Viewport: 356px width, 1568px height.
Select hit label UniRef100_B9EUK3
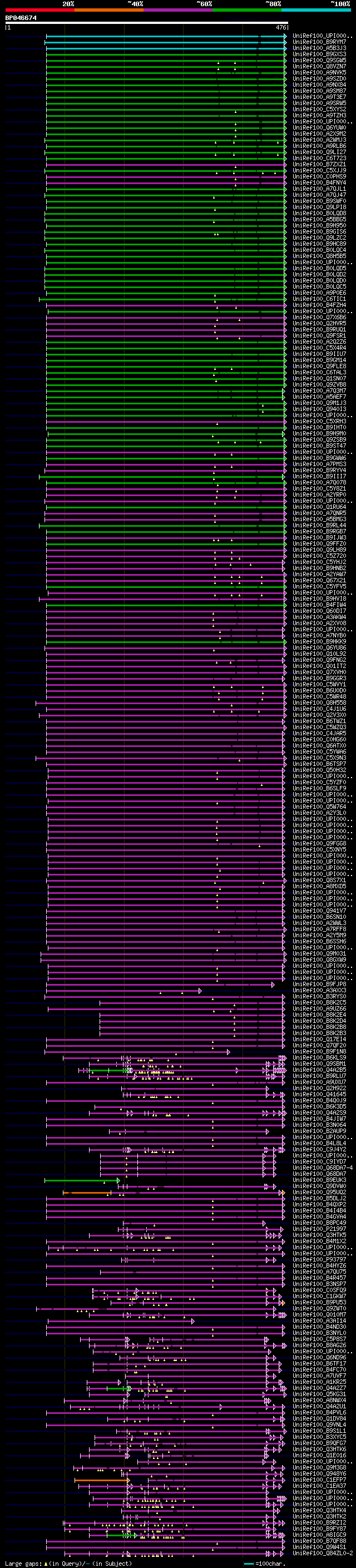coord(319,1180)
